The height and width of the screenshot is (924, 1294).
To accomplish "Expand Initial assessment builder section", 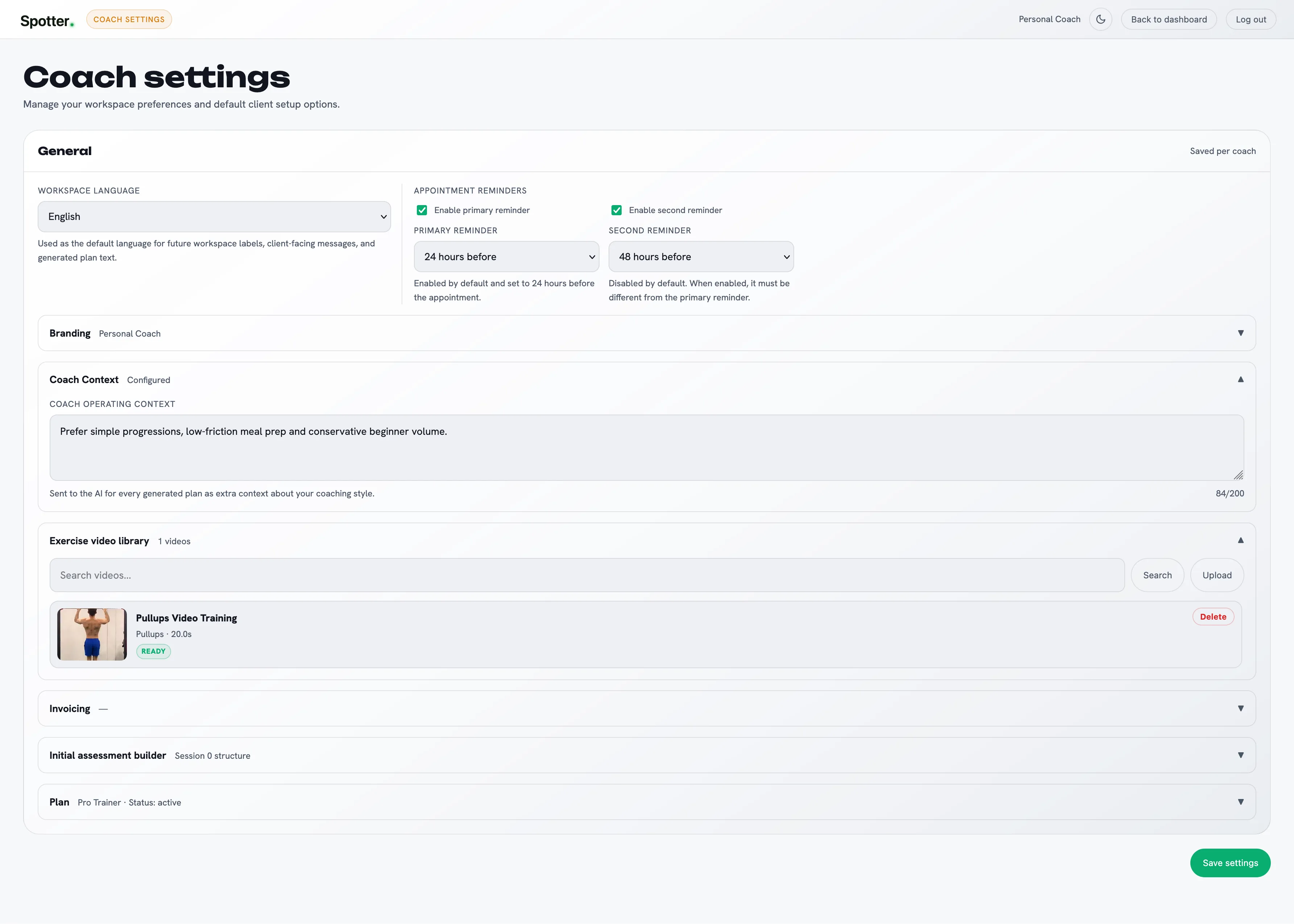I will click(x=646, y=755).
